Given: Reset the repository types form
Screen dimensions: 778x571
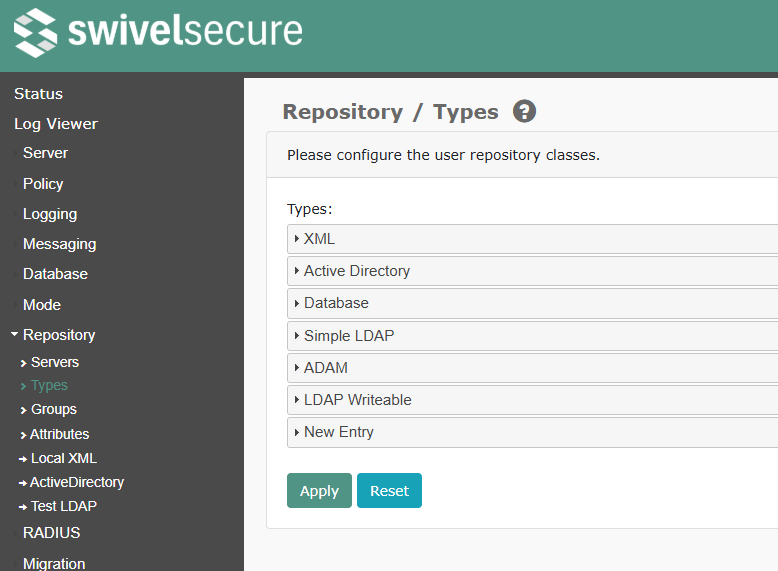Looking at the screenshot, I should click(x=389, y=491).
